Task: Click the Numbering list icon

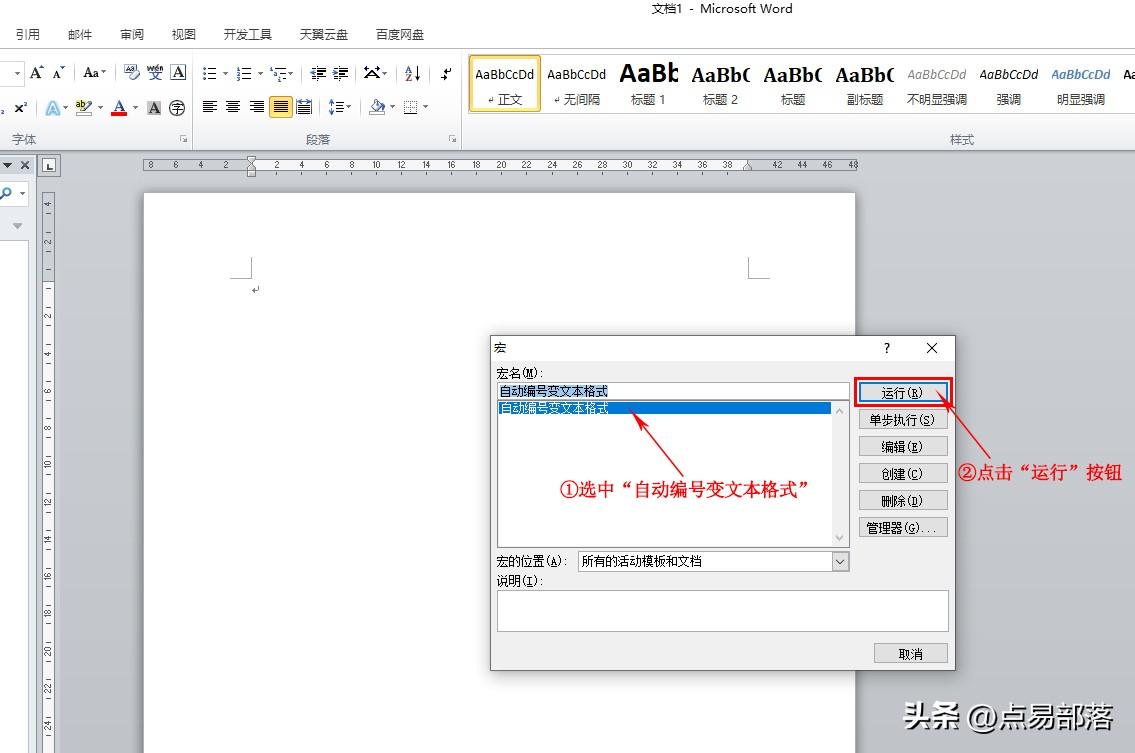Action: click(x=244, y=73)
